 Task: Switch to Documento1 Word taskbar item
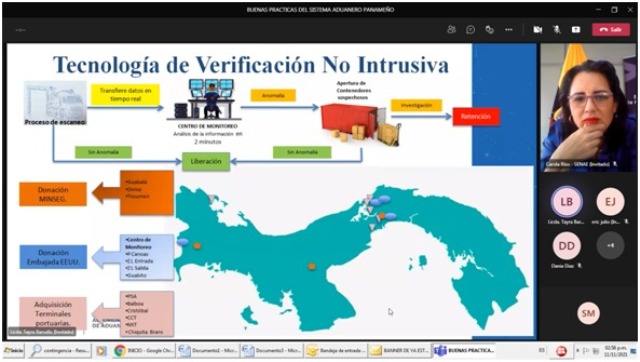coord(208,351)
